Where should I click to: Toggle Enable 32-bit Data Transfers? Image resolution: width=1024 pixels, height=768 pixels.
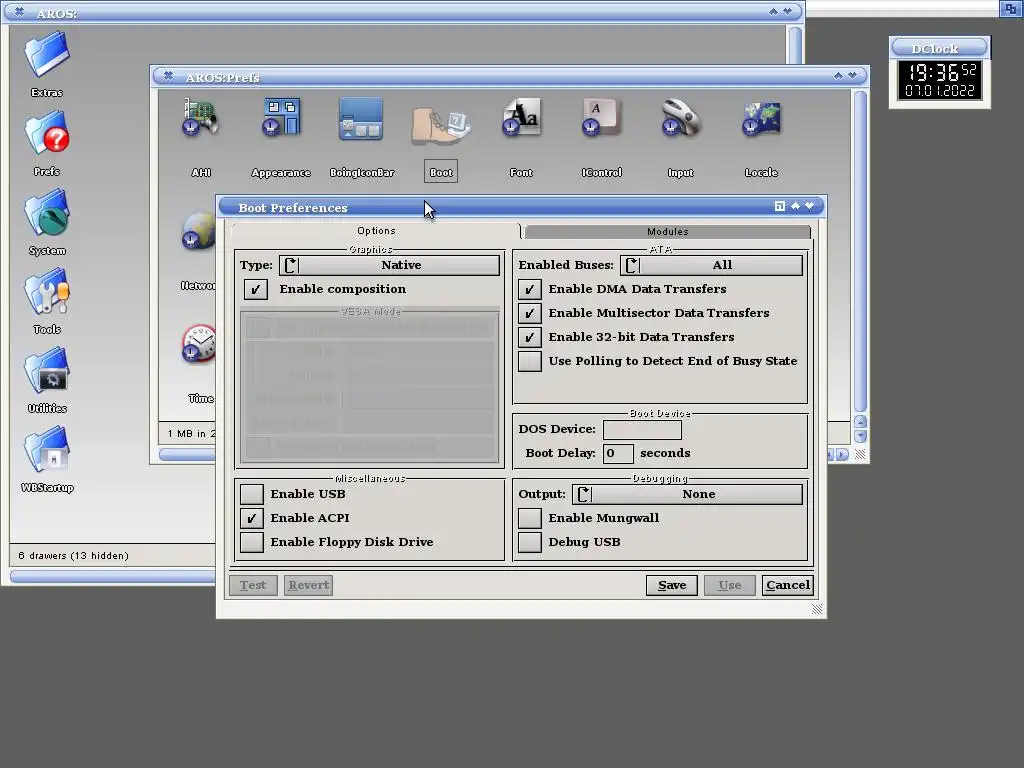pyautogui.click(x=530, y=337)
